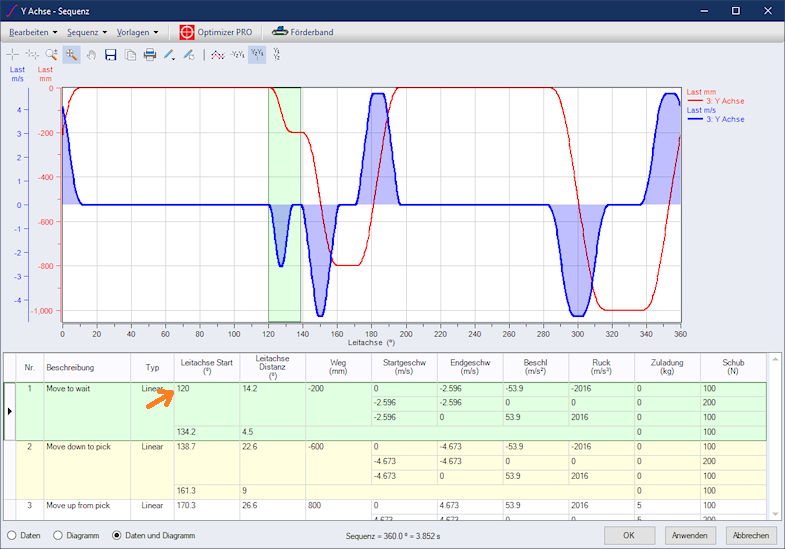Open the Bearbeiten dropdown menu
785x549 pixels.
32,32
